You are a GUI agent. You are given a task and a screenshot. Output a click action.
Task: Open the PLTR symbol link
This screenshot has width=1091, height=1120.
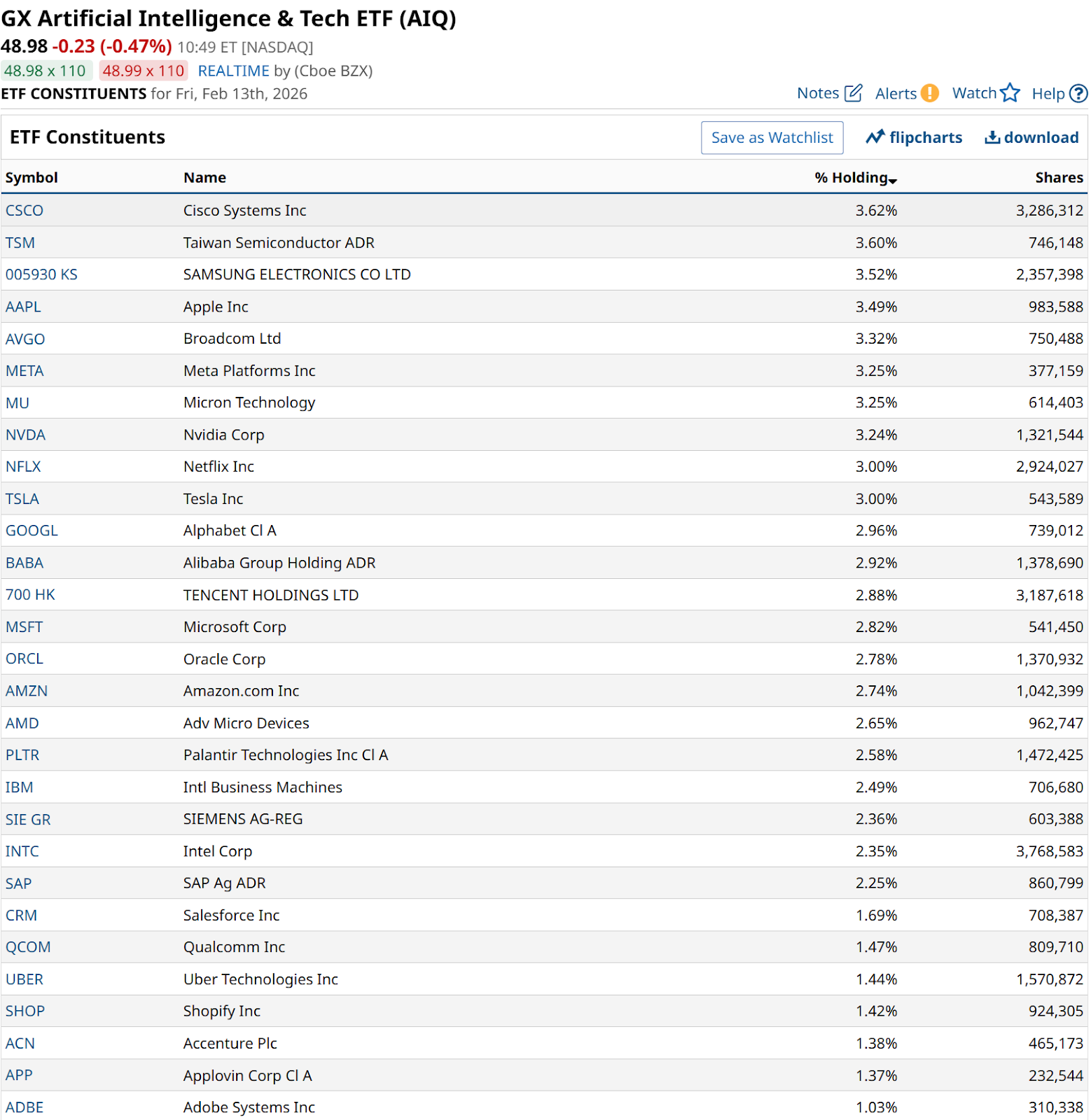[x=22, y=755]
